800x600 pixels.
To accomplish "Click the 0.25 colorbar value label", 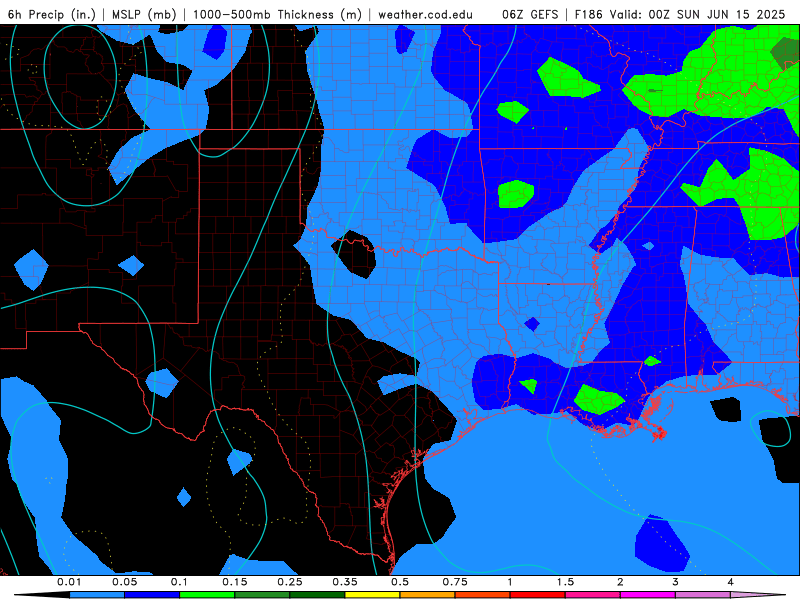I will tap(290, 582).
